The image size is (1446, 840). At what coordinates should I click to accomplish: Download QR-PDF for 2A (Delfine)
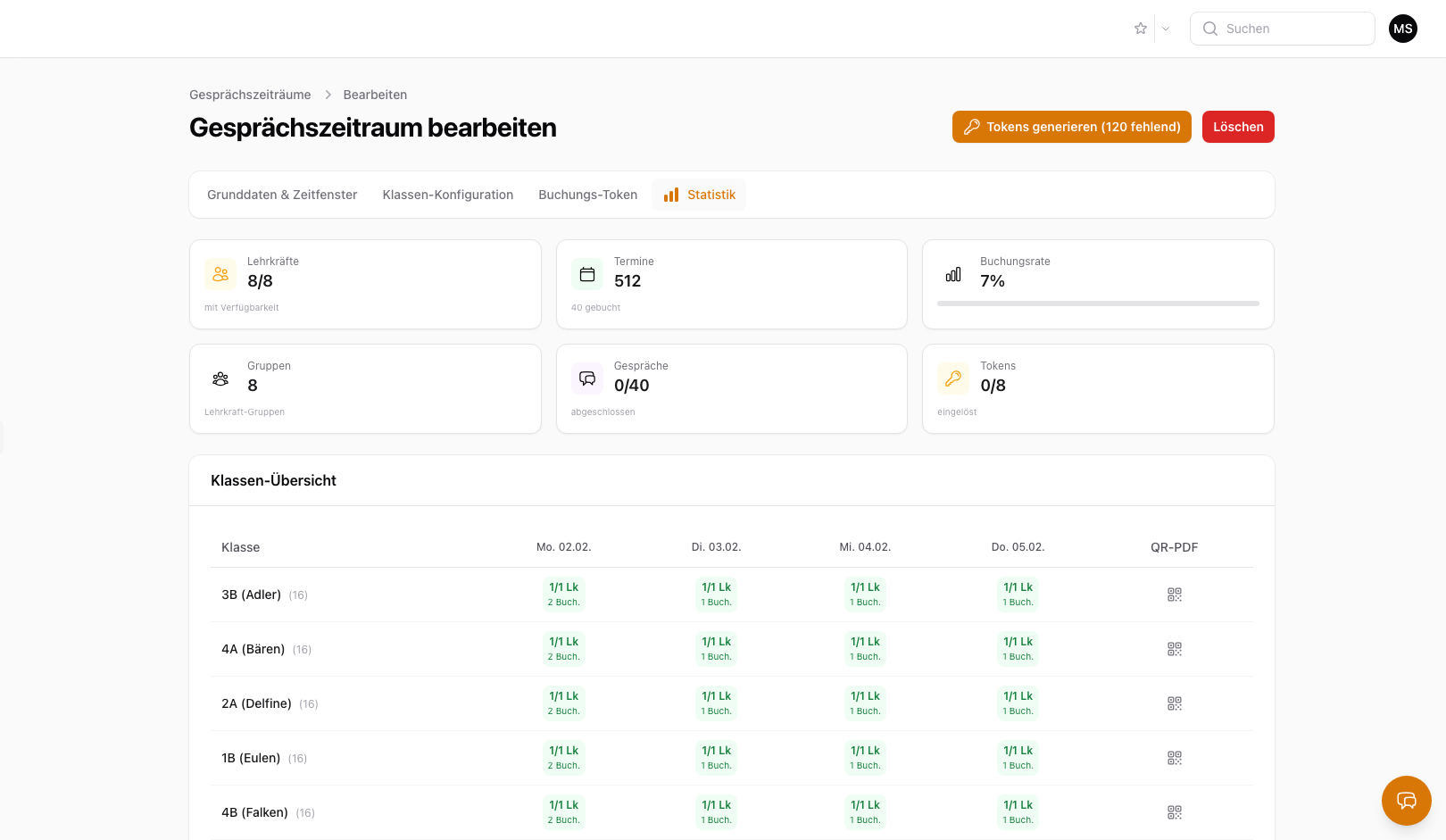click(1174, 703)
